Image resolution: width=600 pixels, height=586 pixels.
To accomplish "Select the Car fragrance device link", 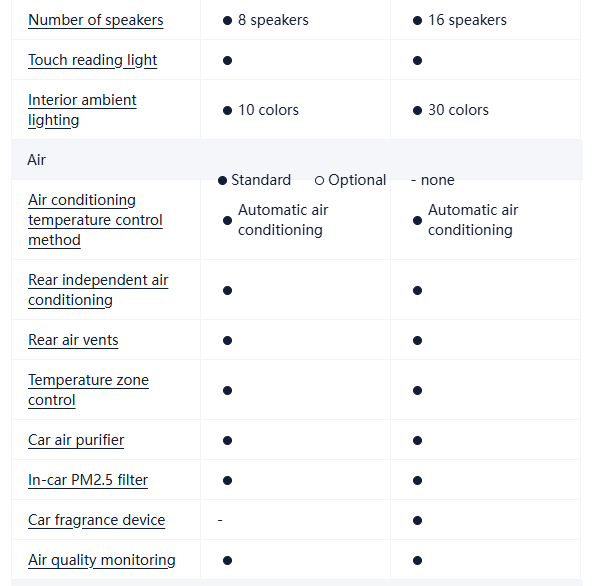I will (96, 520).
